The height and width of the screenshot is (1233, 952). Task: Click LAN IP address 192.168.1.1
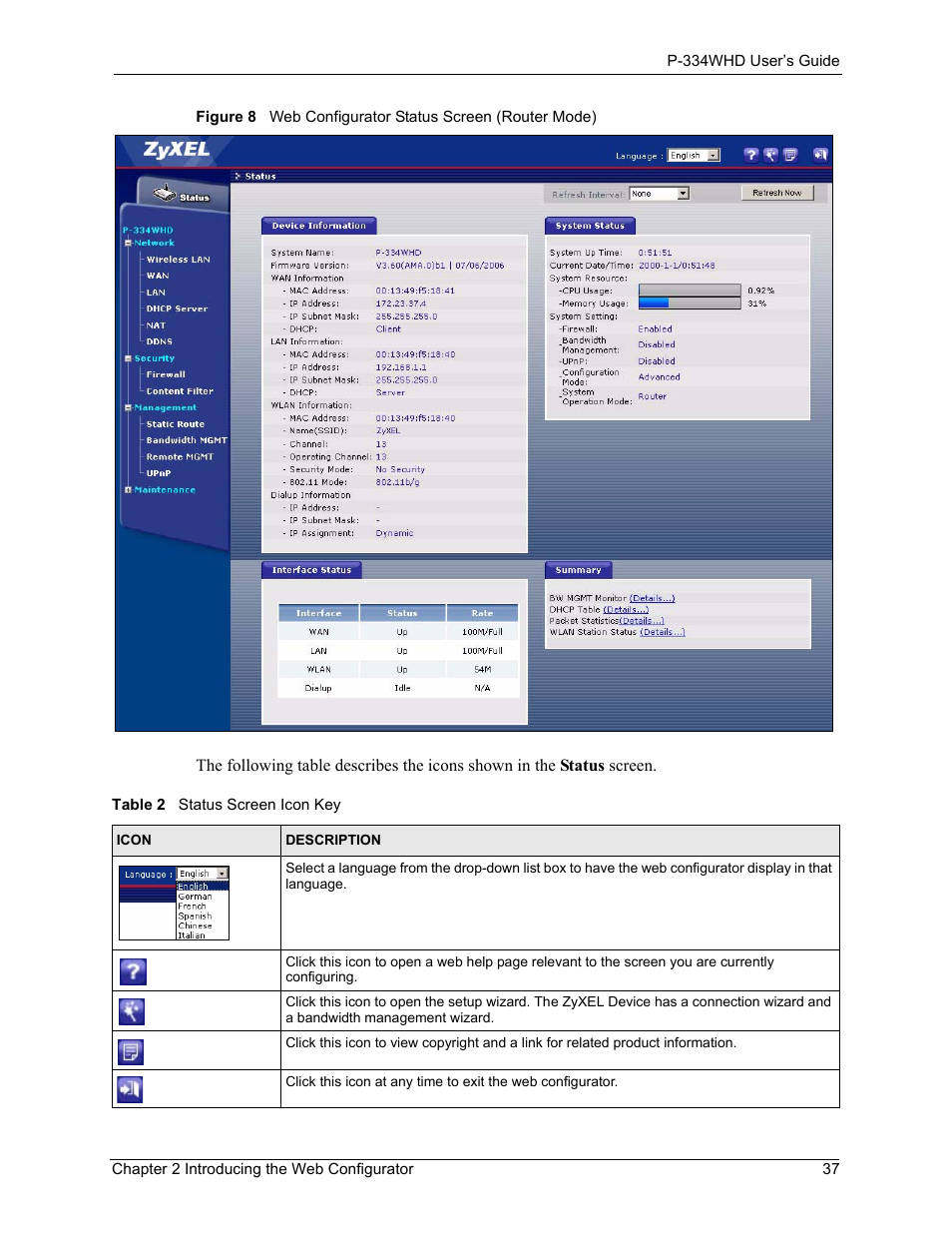(x=400, y=367)
